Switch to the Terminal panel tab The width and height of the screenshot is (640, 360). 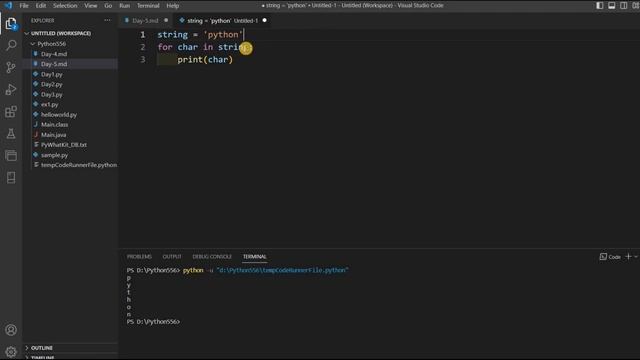pos(255,257)
